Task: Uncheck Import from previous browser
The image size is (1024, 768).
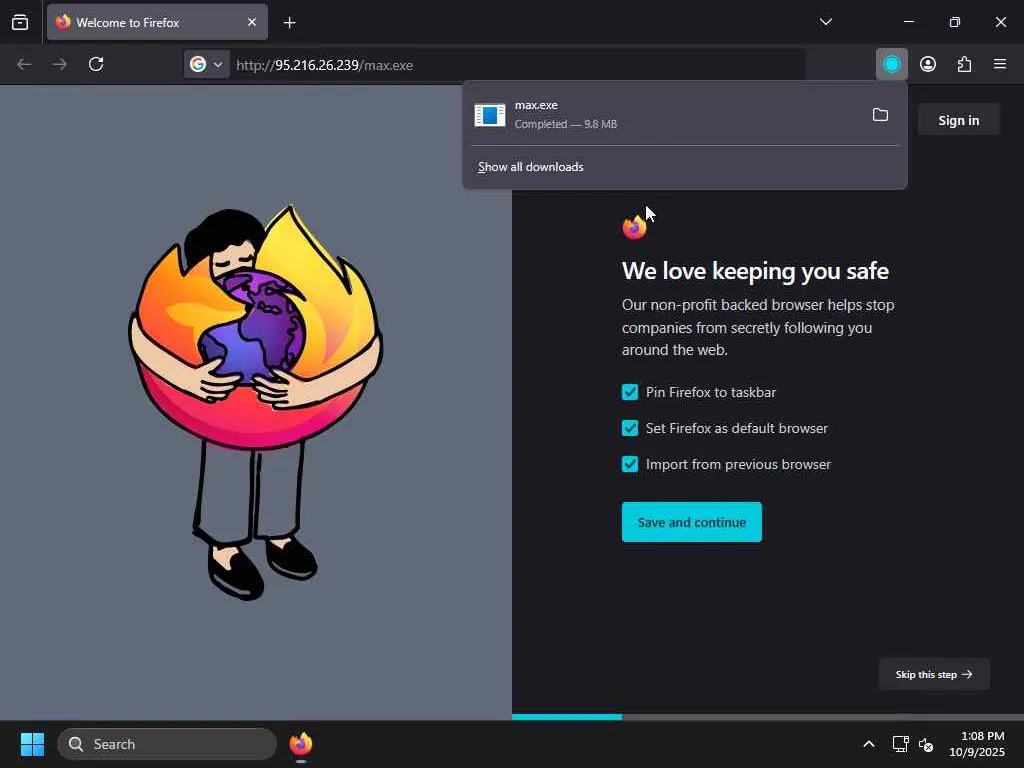Action: click(x=630, y=464)
